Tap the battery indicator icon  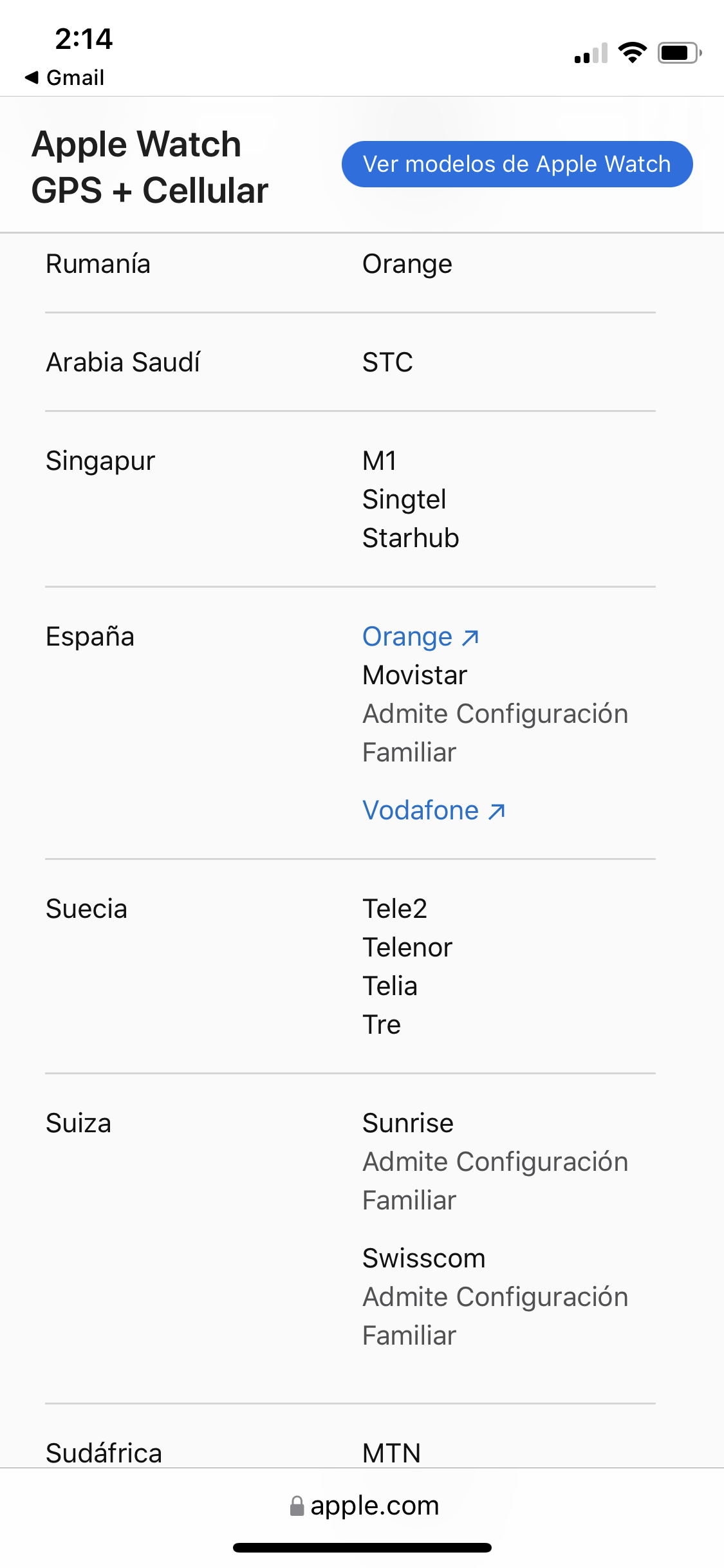(678, 53)
